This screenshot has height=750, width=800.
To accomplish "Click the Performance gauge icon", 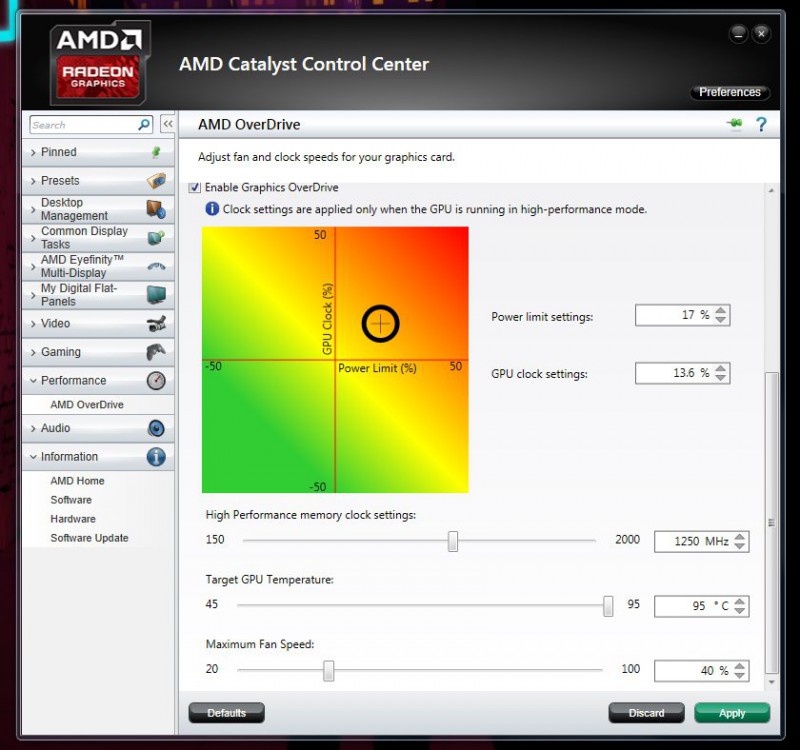I will point(156,381).
